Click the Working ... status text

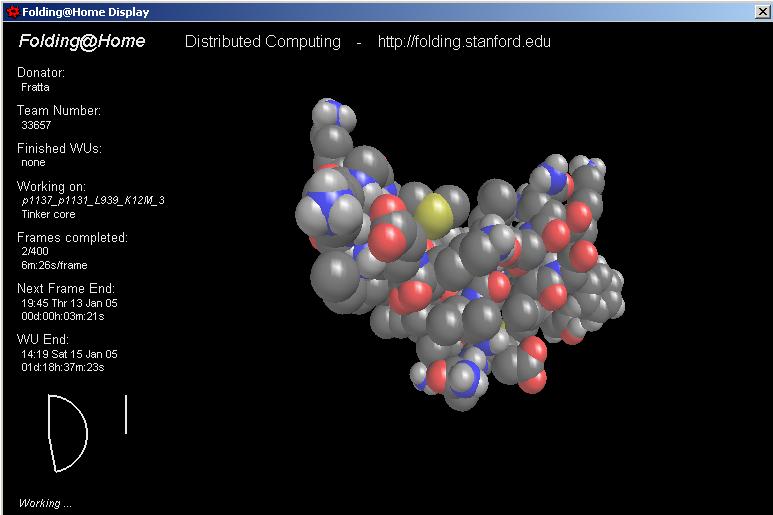45,503
